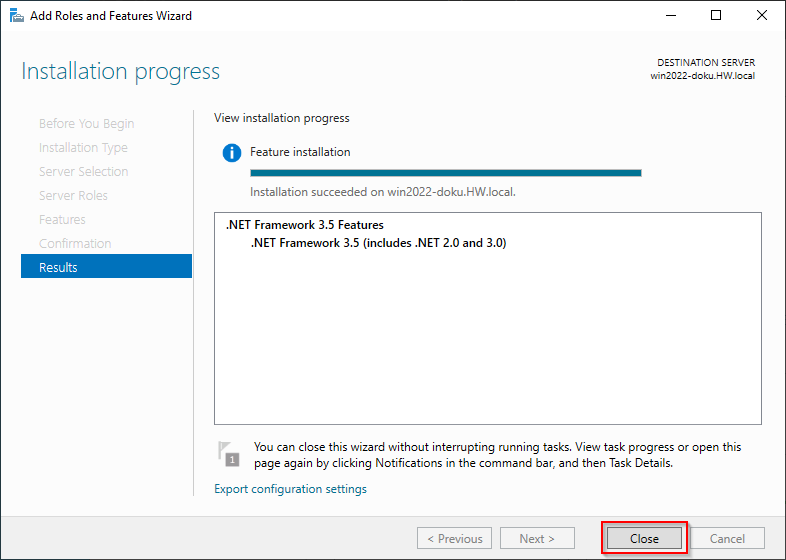Click the Next button
Image resolution: width=786 pixels, height=560 pixels.
click(x=537, y=538)
